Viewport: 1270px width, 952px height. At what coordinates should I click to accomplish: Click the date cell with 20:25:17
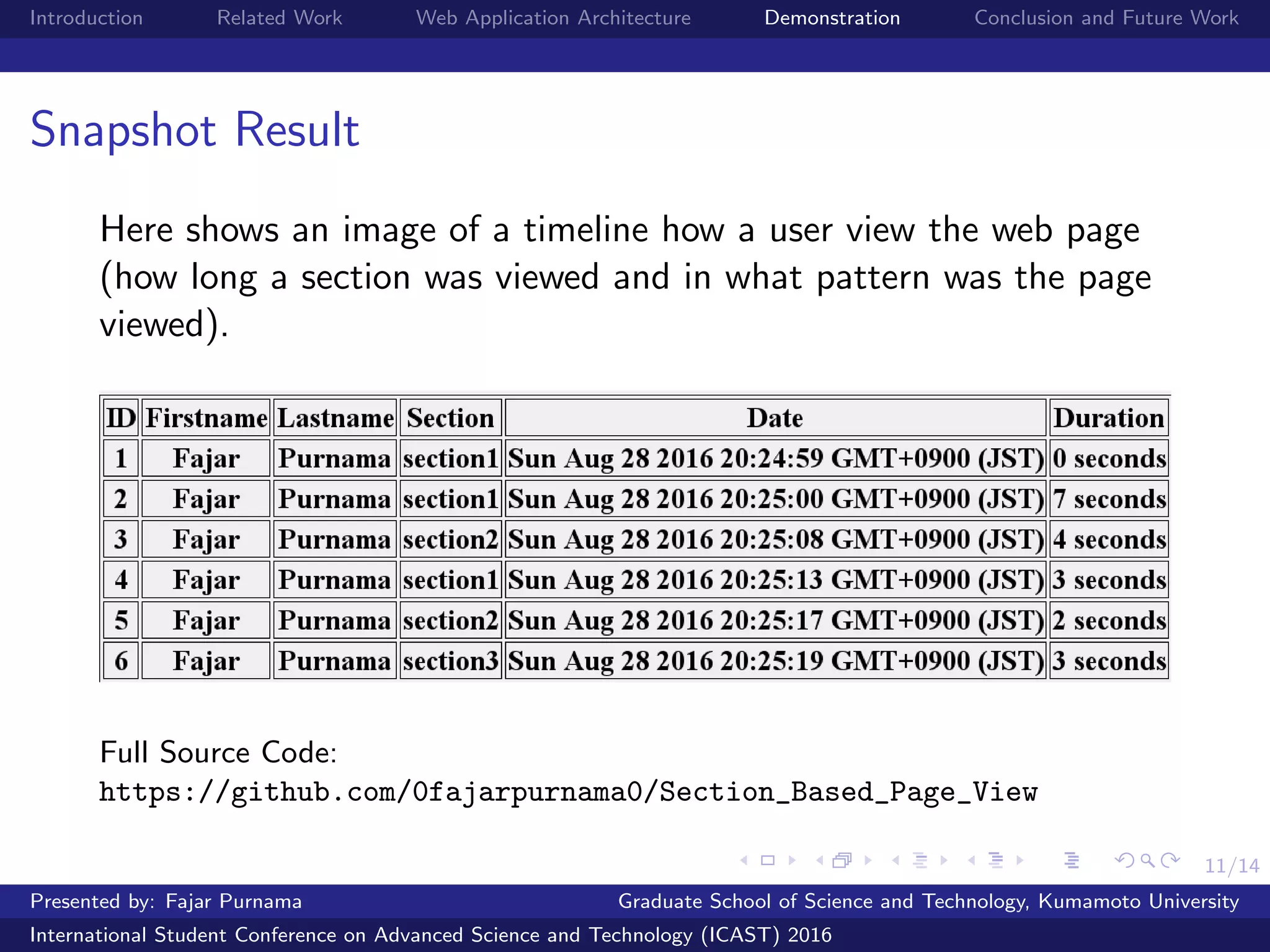pyautogui.click(x=776, y=620)
